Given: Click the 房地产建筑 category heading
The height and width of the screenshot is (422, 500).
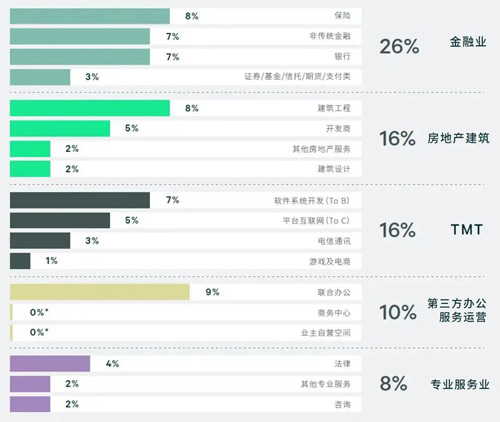Looking at the screenshot, I should pyautogui.click(x=458, y=138).
